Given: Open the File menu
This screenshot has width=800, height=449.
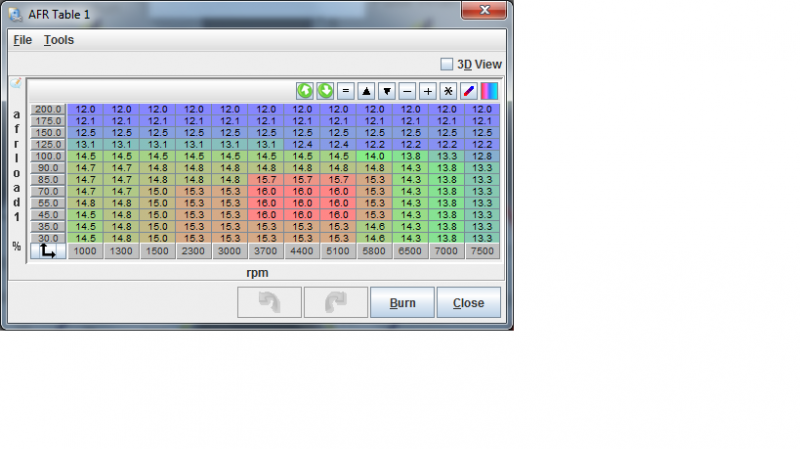Looking at the screenshot, I should 22,40.
